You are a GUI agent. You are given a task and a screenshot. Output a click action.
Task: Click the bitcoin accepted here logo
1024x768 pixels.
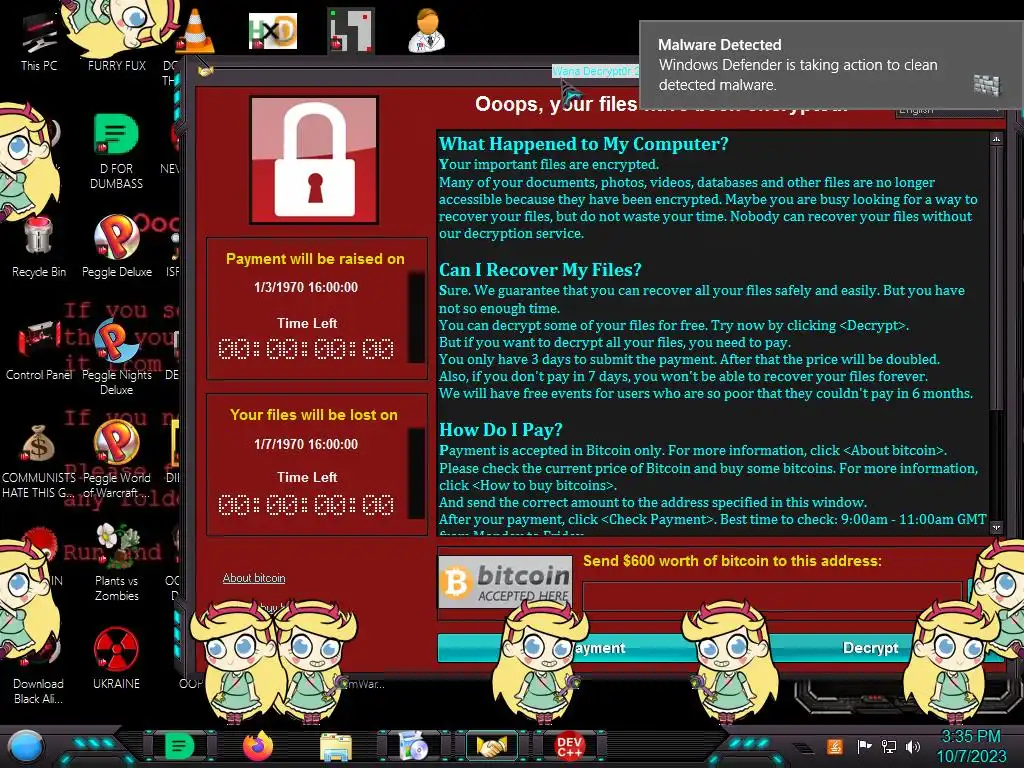[505, 582]
